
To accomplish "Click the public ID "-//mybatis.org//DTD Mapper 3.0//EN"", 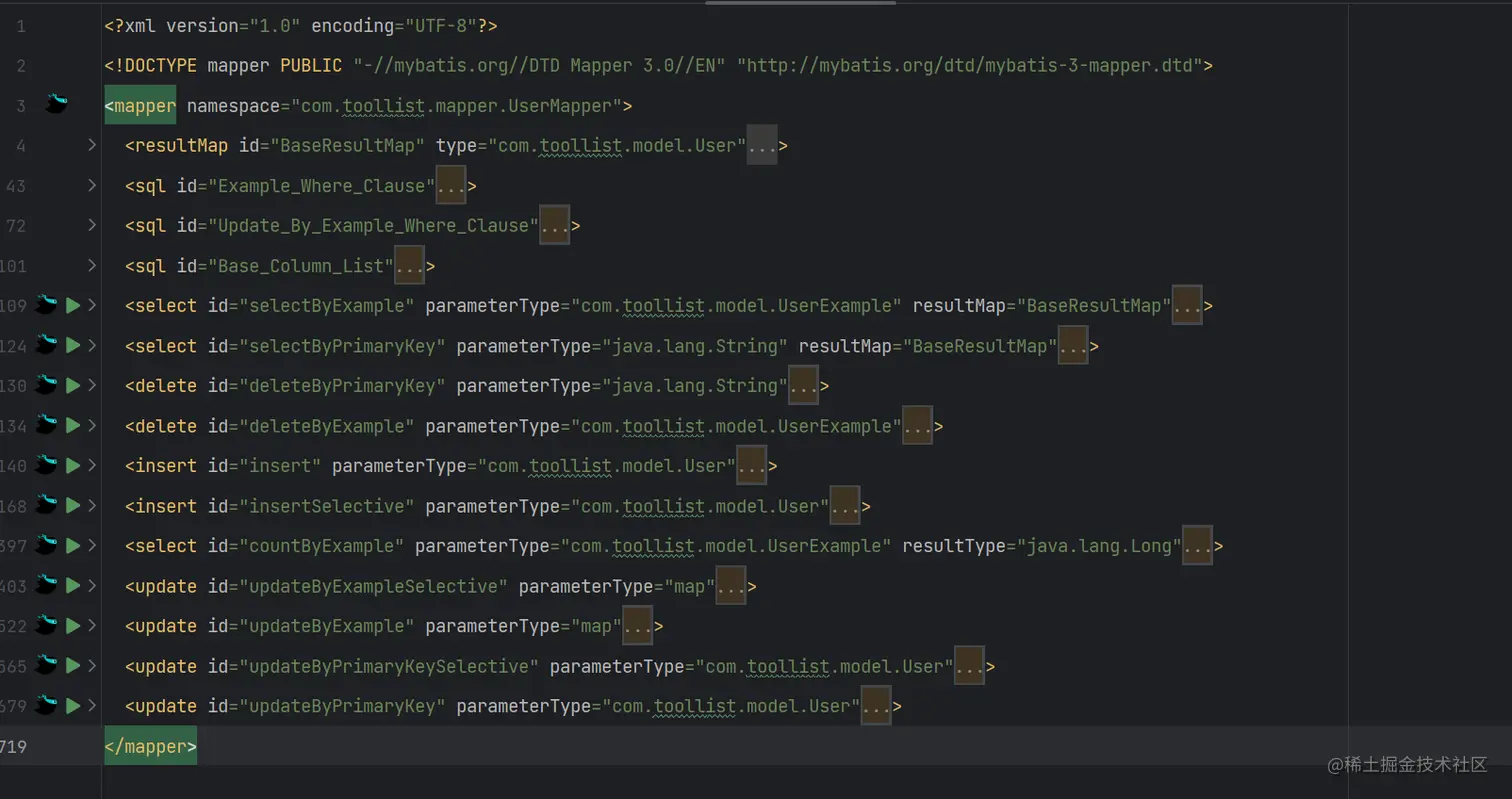I will pyautogui.click(x=540, y=66).
